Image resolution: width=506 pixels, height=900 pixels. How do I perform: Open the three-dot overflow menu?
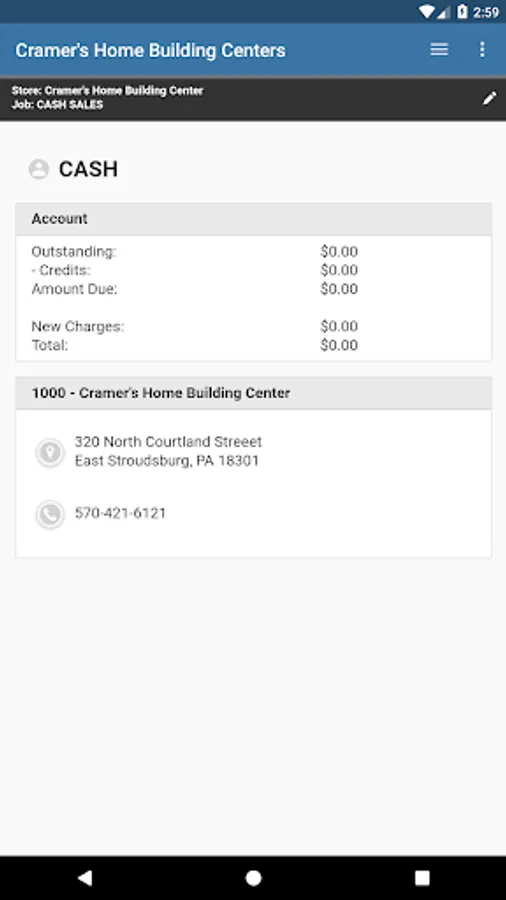coord(482,50)
